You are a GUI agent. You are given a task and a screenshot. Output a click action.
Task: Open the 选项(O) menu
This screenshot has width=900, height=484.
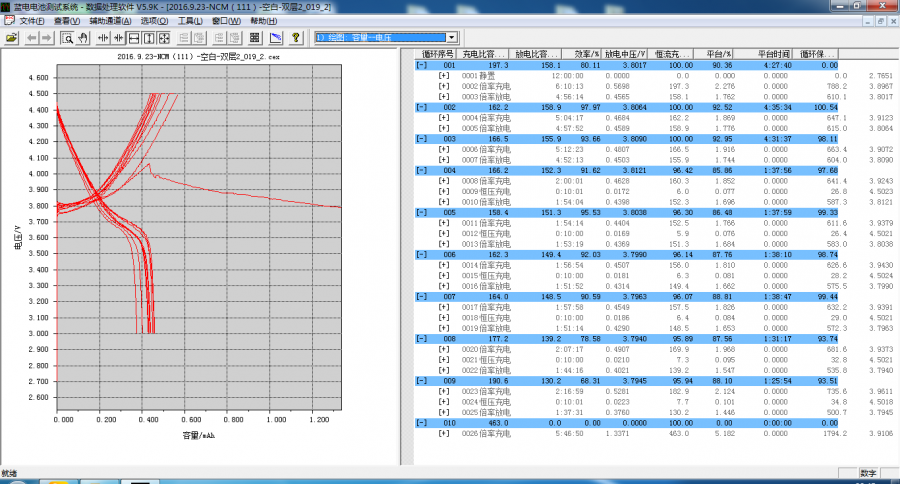[154, 21]
